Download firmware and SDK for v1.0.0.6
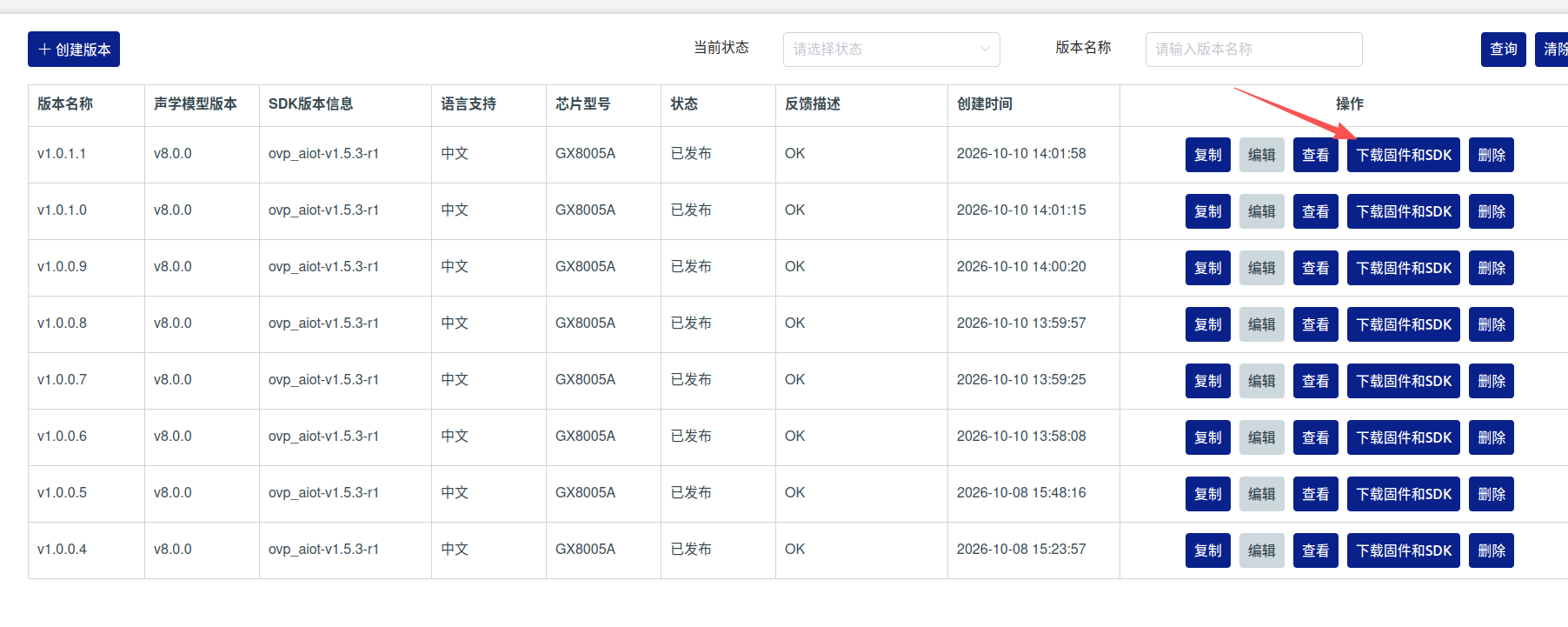Image resolution: width=1568 pixels, height=627 pixels. click(x=1403, y=437)
